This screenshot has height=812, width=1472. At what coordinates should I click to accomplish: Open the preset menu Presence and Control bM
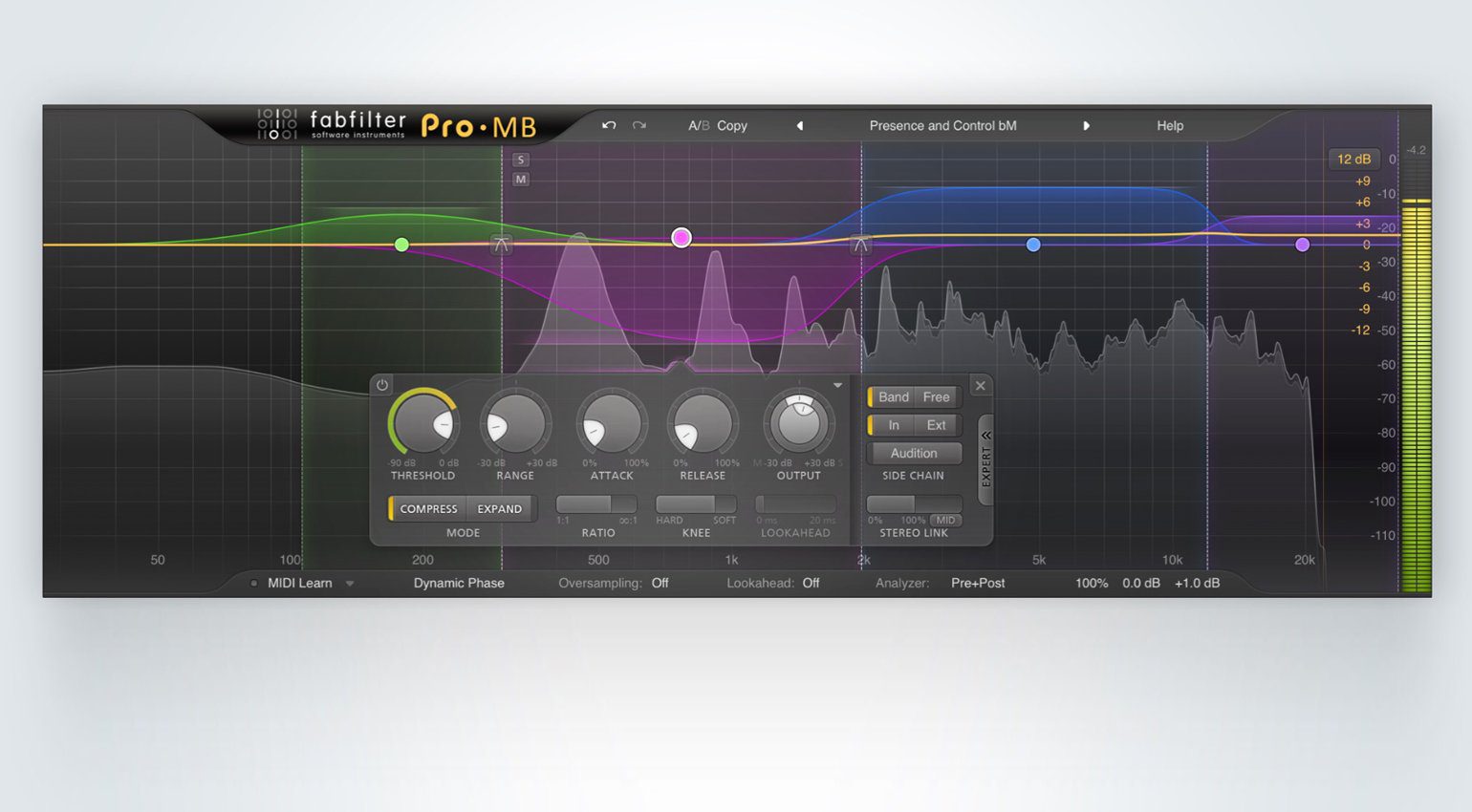[x=942, y=125]
